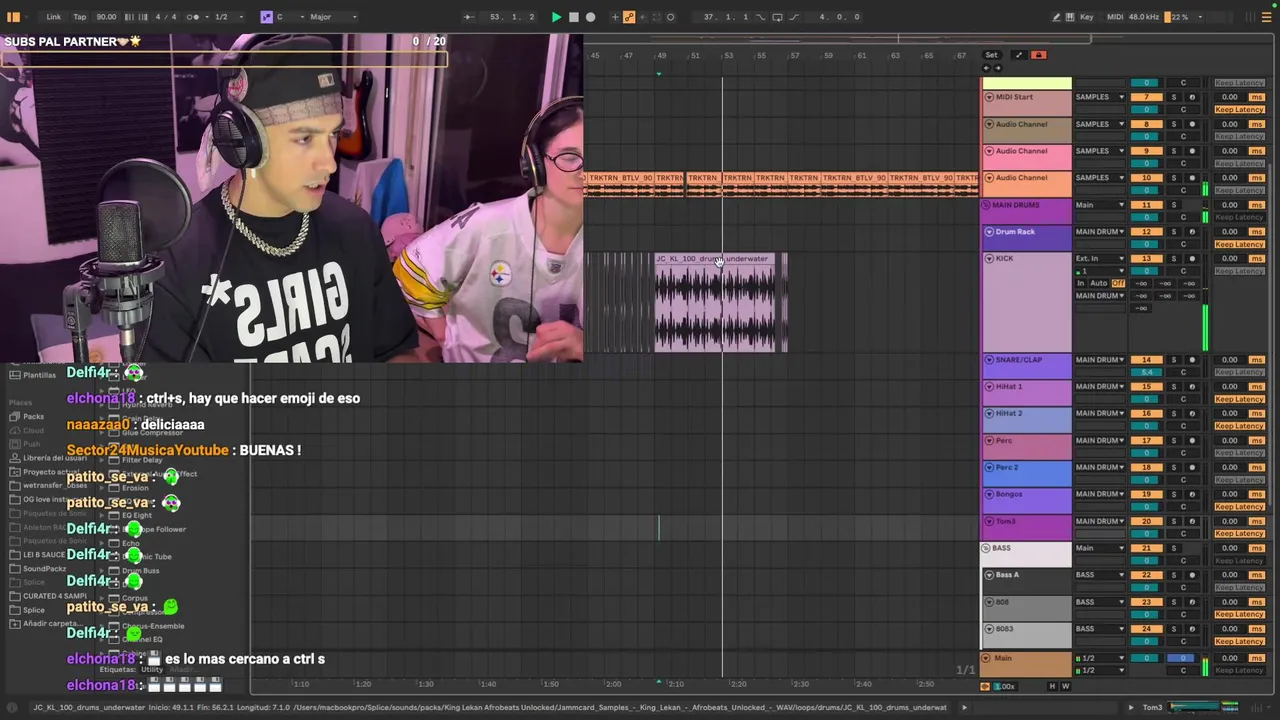The width and height of the screenshot is (1280, 720).
Task: Open MIDI Start output SAMPLES dropdown
Action: click(1099, 97)
